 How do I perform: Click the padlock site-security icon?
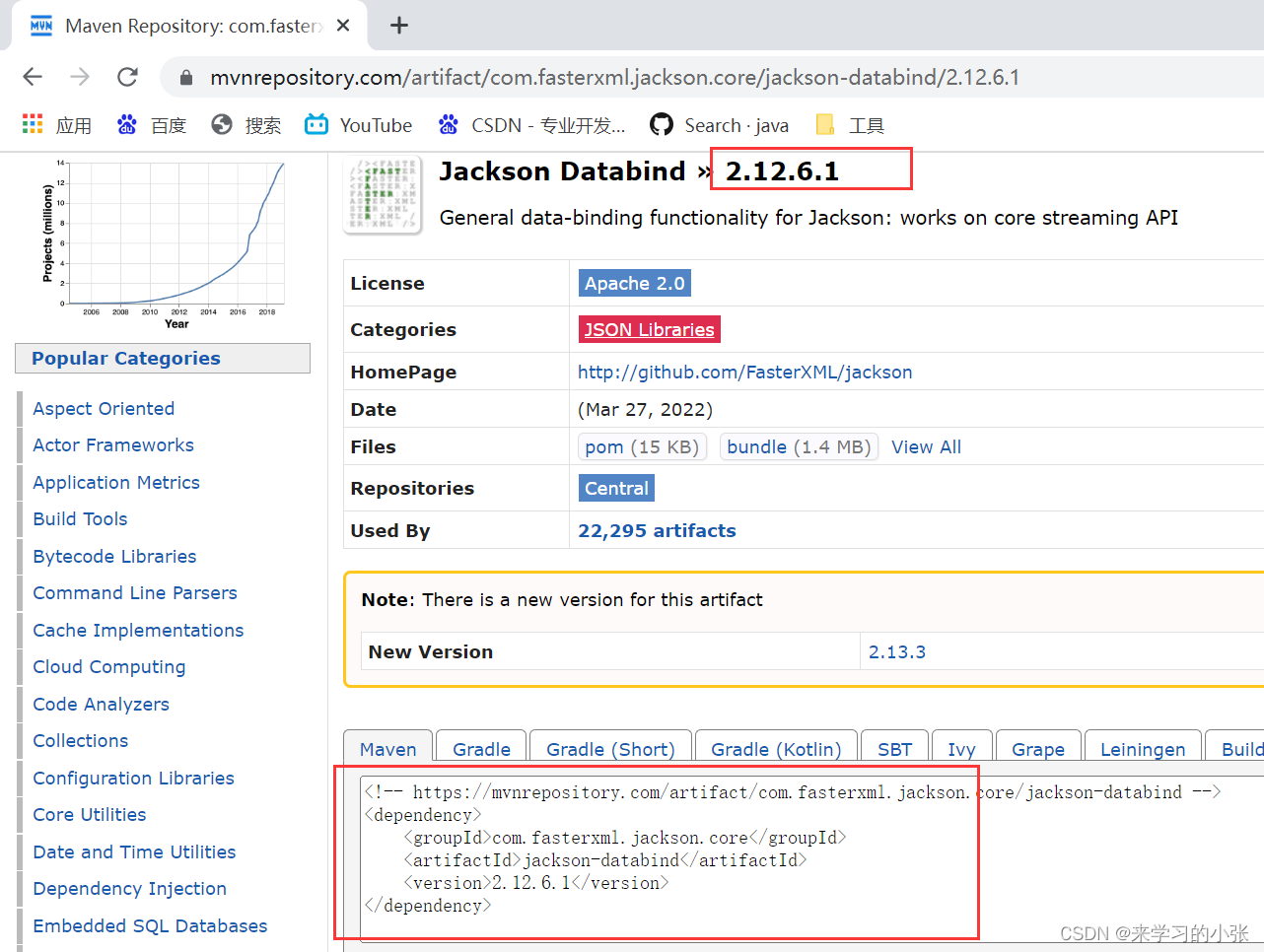184,77
